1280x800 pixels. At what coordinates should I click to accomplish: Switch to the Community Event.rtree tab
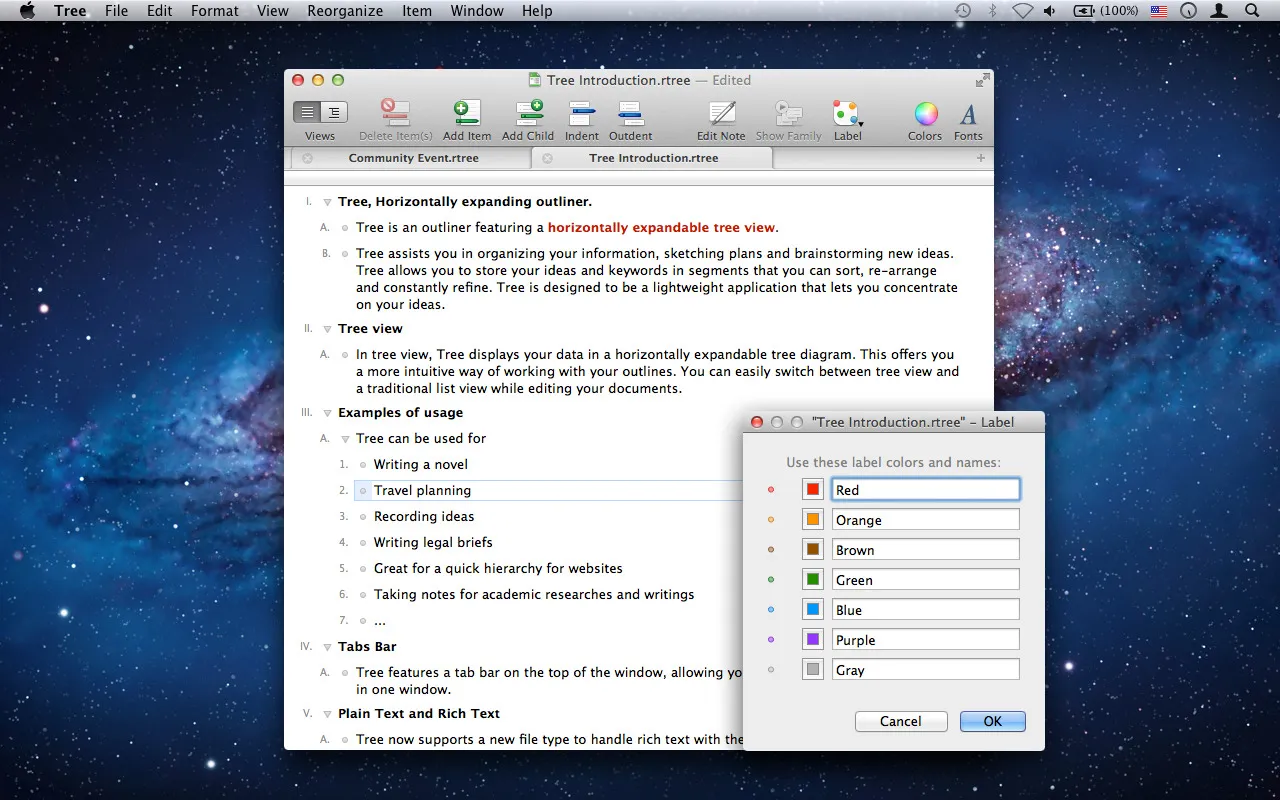click(x=413, y=158)
